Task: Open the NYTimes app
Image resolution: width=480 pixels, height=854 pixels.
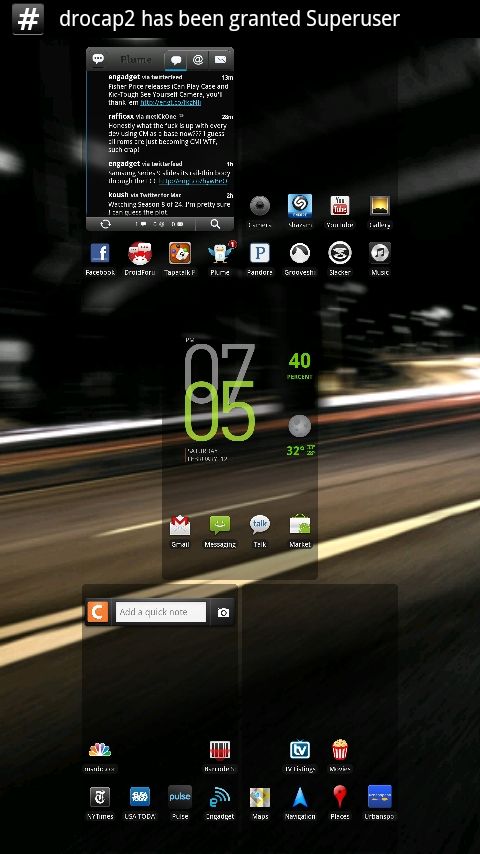Action: click(x=100, y=797)
